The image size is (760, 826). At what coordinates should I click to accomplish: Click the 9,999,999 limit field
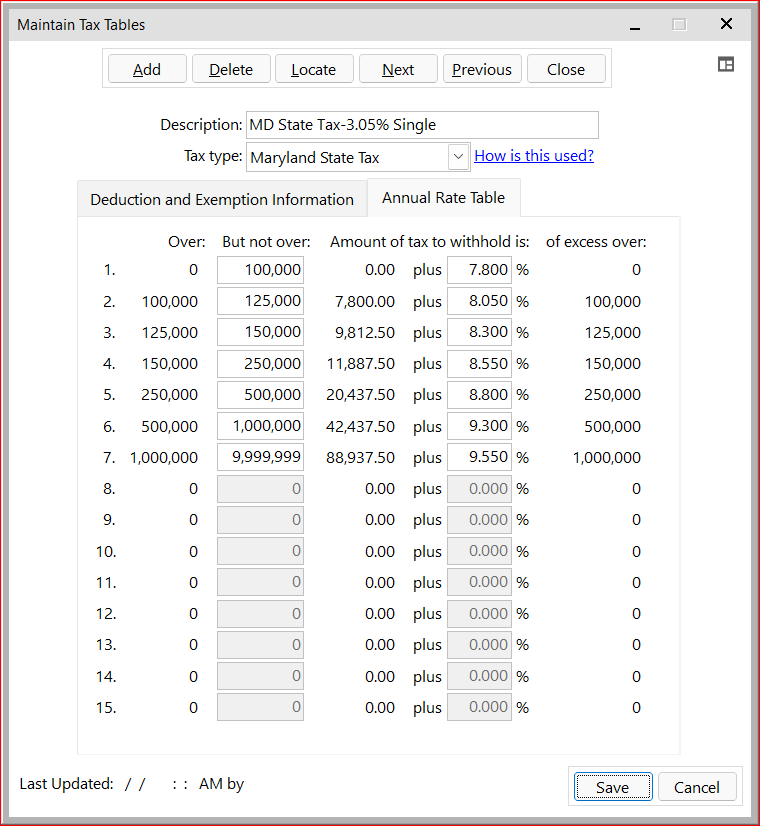coord(260,457)
